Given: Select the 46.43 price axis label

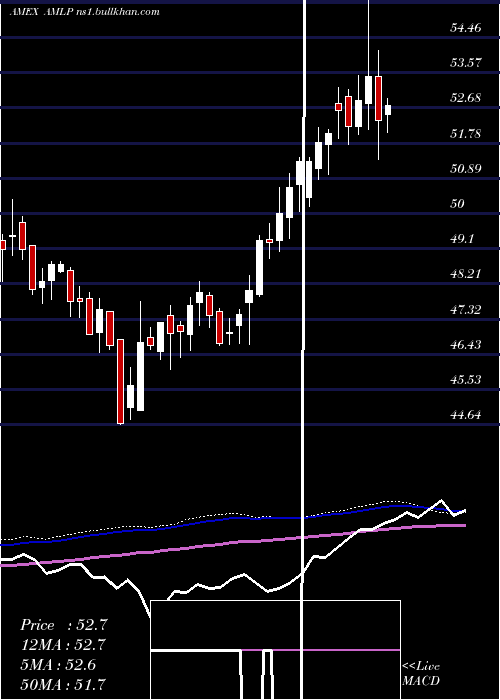Looking at the screenshot, I should [466, 345].
